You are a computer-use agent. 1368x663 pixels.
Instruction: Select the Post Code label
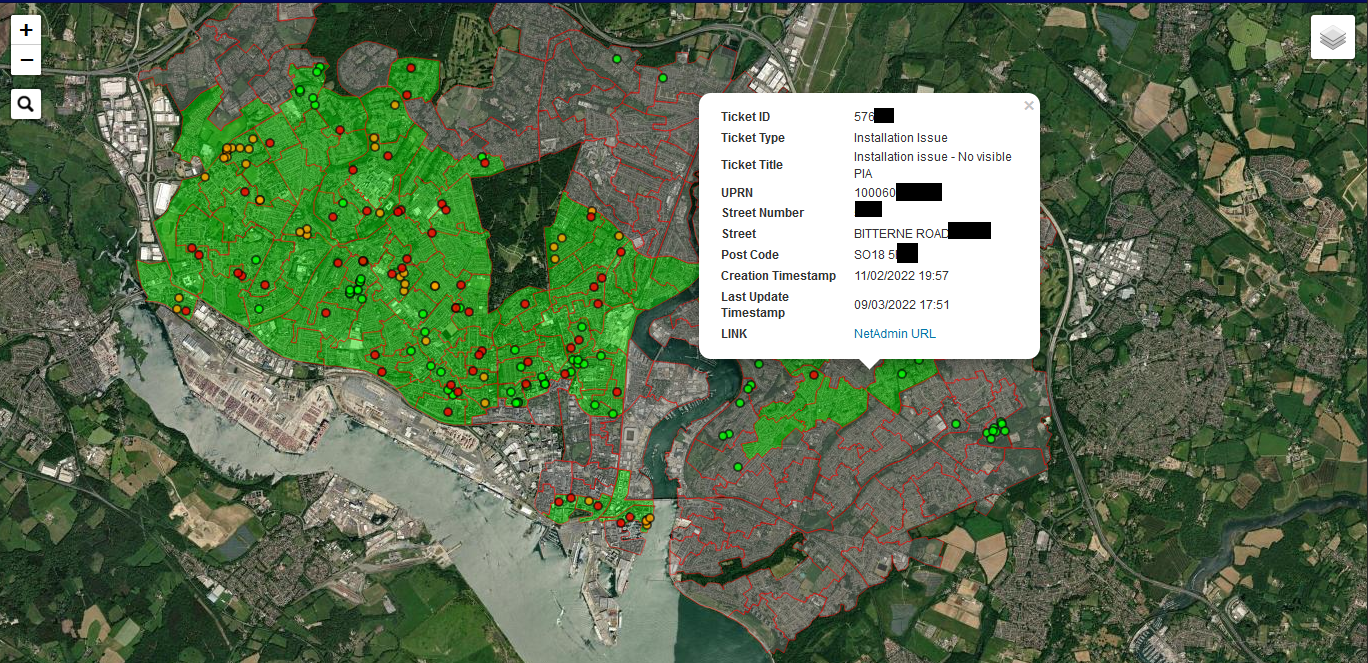[750, 255]
